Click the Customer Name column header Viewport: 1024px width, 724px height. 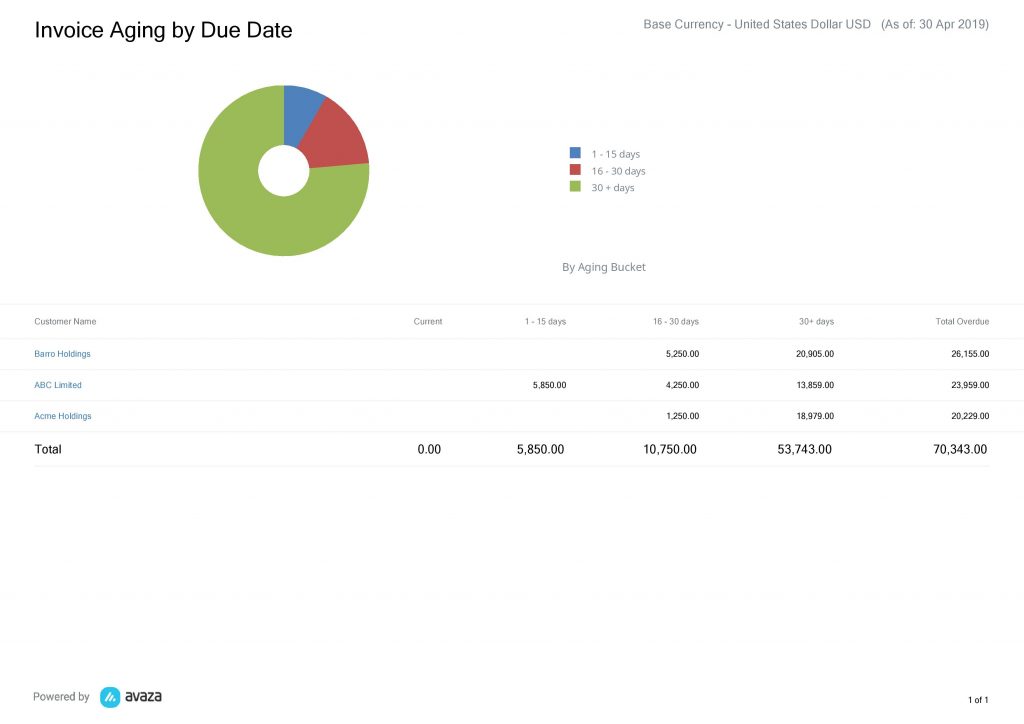click(65, 321)
